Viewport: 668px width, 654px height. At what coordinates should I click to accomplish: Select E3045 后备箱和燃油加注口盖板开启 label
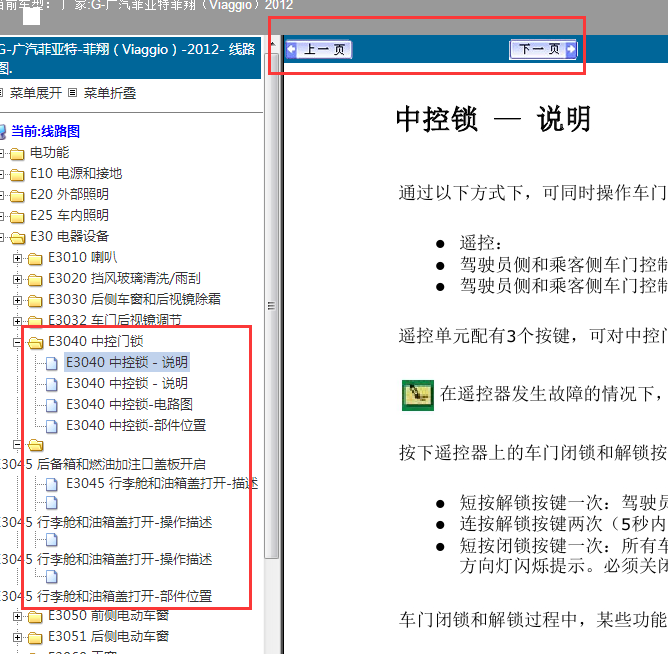(103, 464)
